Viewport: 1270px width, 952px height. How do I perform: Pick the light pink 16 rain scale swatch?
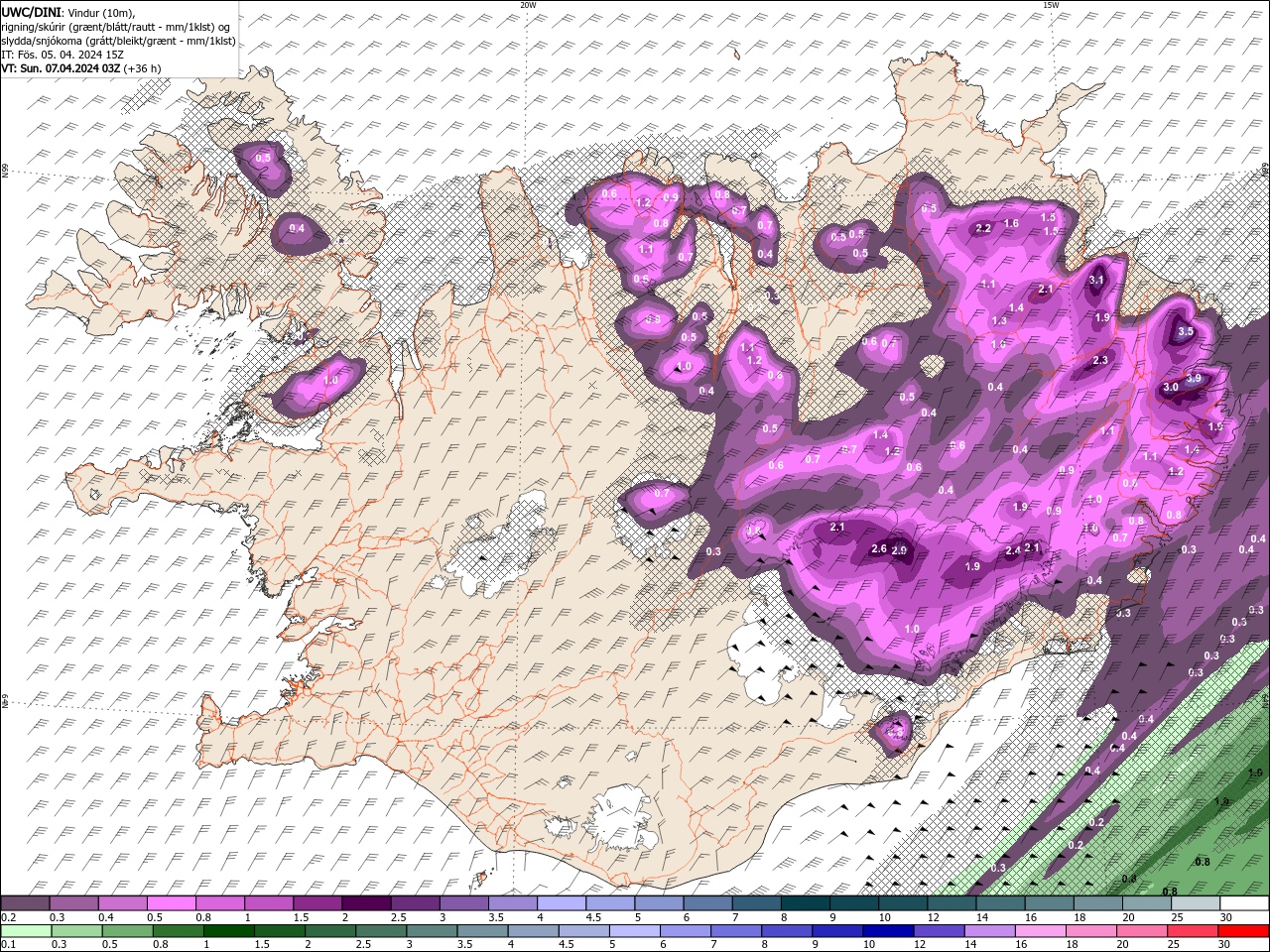pyautogui.click(x=1041, y=931)
